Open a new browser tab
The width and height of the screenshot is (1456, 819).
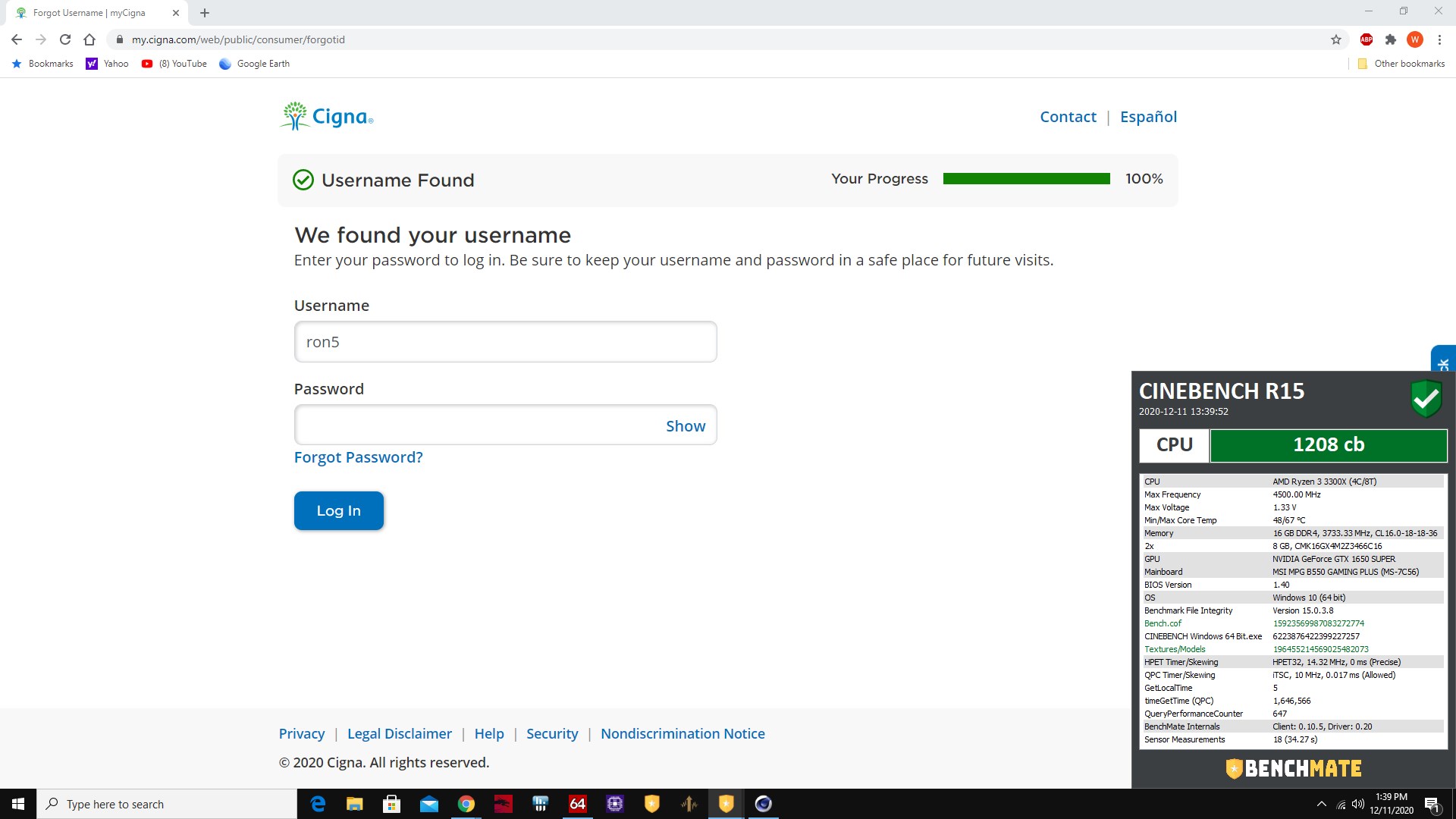pyautogui.click(x=205, y=13)
